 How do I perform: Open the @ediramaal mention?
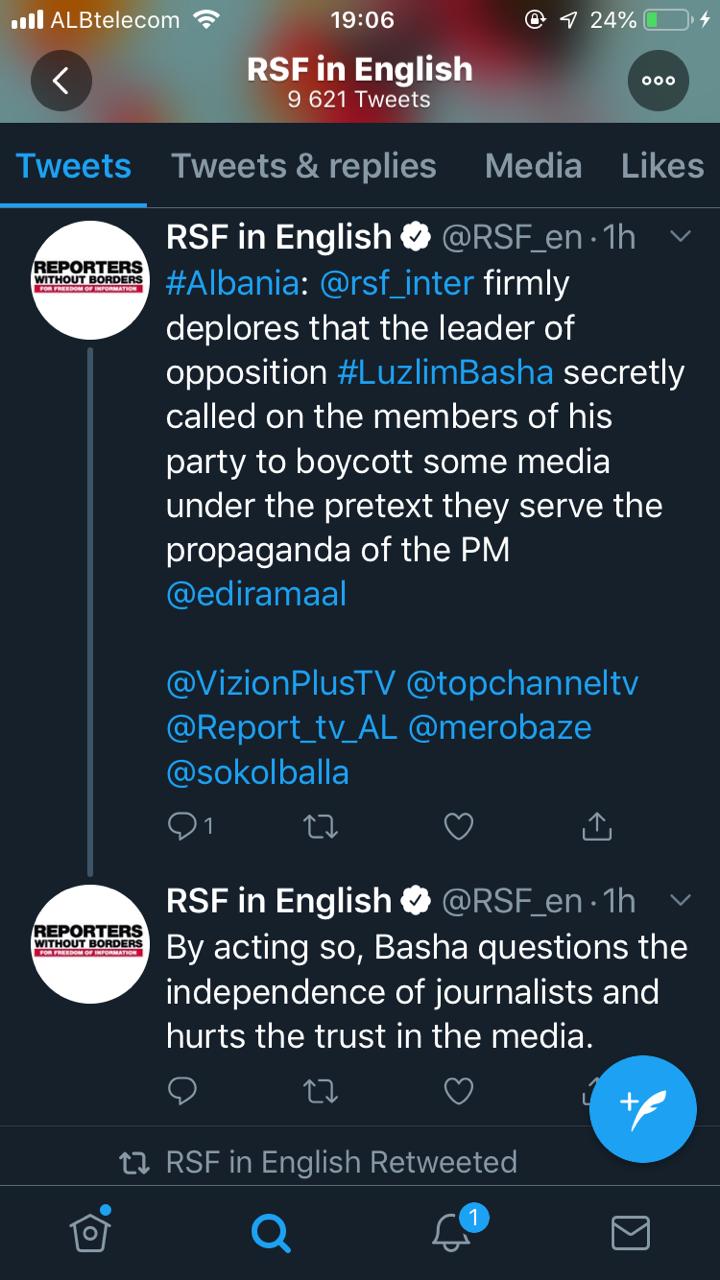coord(256,594)
